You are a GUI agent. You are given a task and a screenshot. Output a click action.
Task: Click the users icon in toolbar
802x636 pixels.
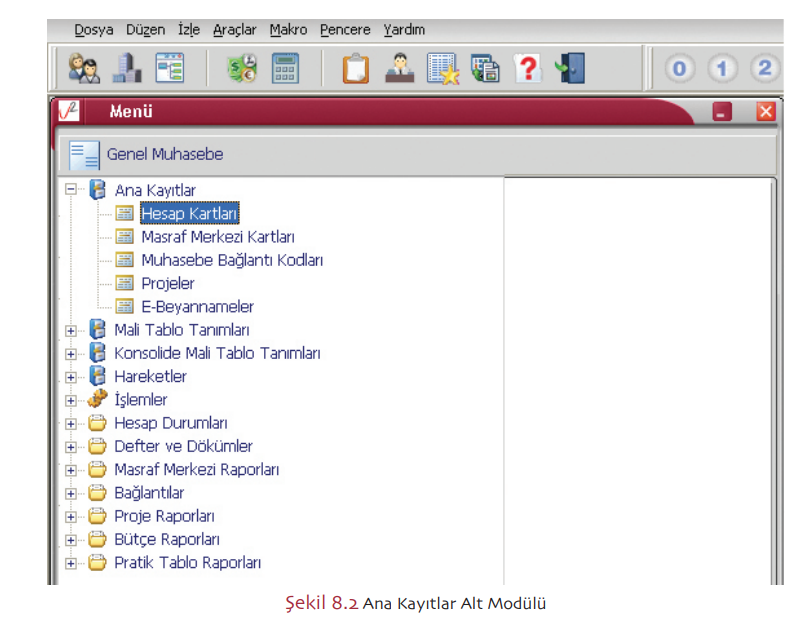(x=83, y=69)
